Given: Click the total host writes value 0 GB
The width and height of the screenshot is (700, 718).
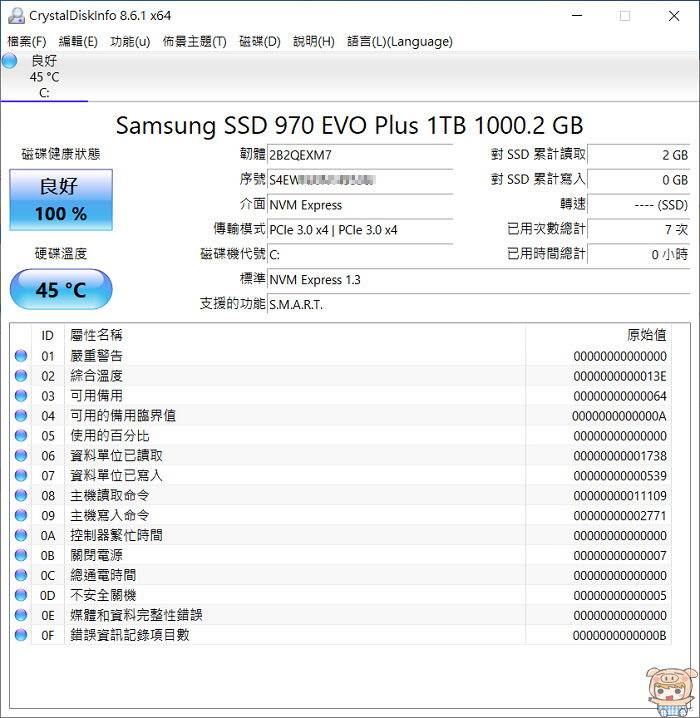Looking at the screenshot, I should [639, 180].
